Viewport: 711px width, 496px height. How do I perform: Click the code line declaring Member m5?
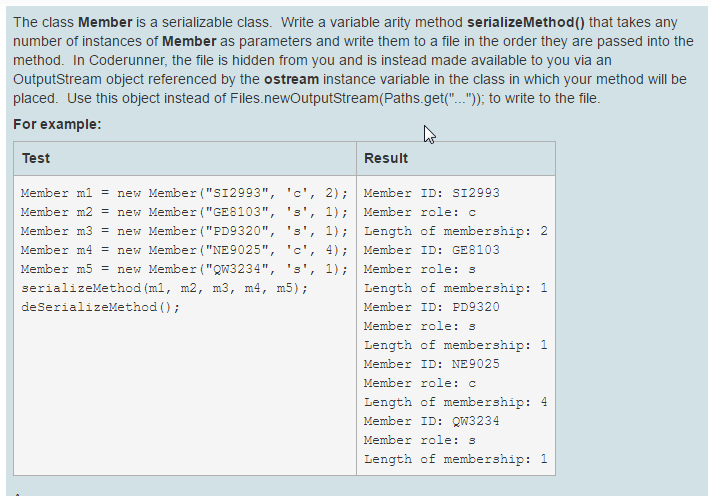185,269
